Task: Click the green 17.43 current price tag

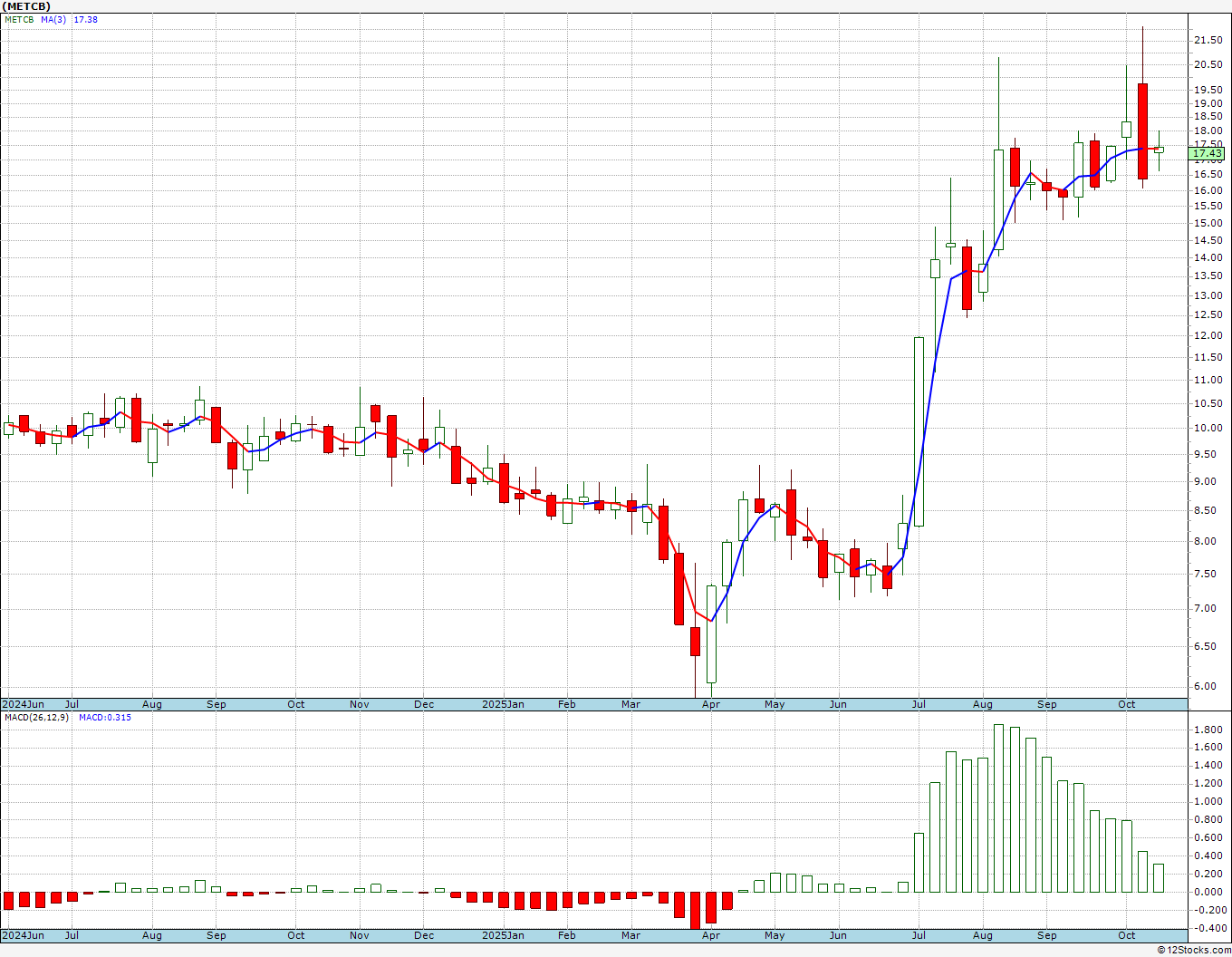Action: tap(1207, 154)
